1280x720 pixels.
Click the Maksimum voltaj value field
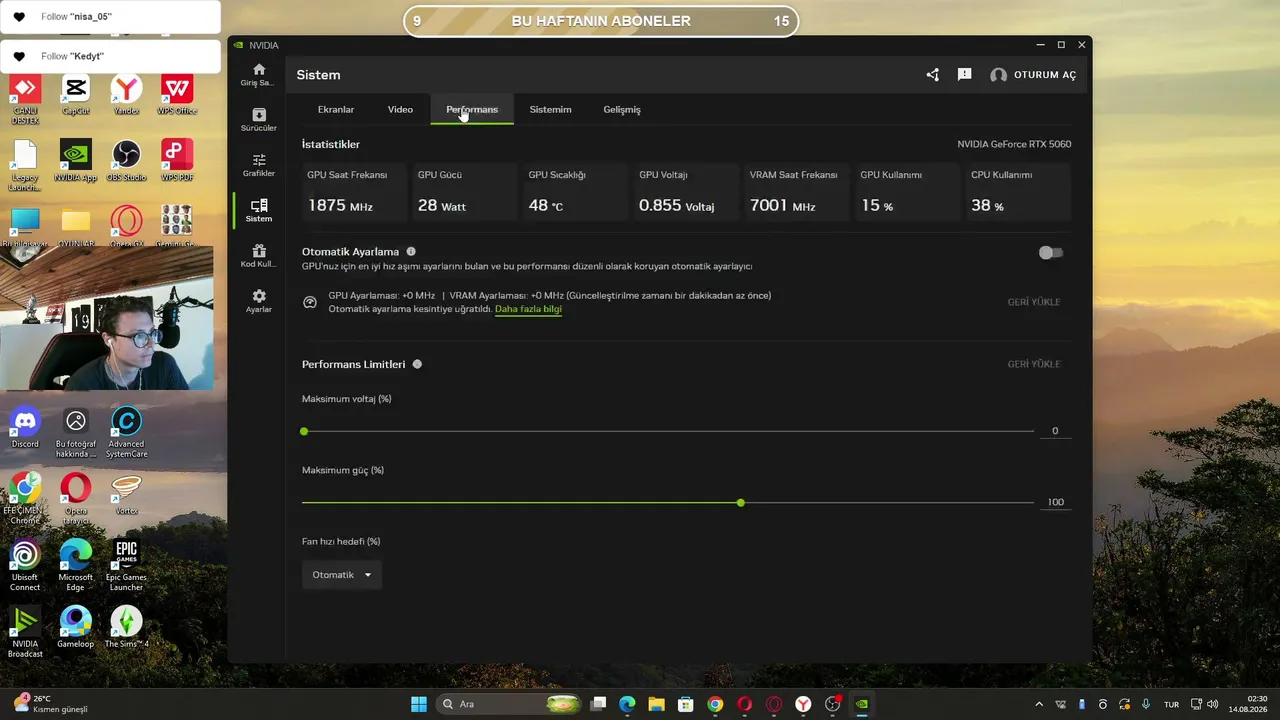coord(1055,431)
